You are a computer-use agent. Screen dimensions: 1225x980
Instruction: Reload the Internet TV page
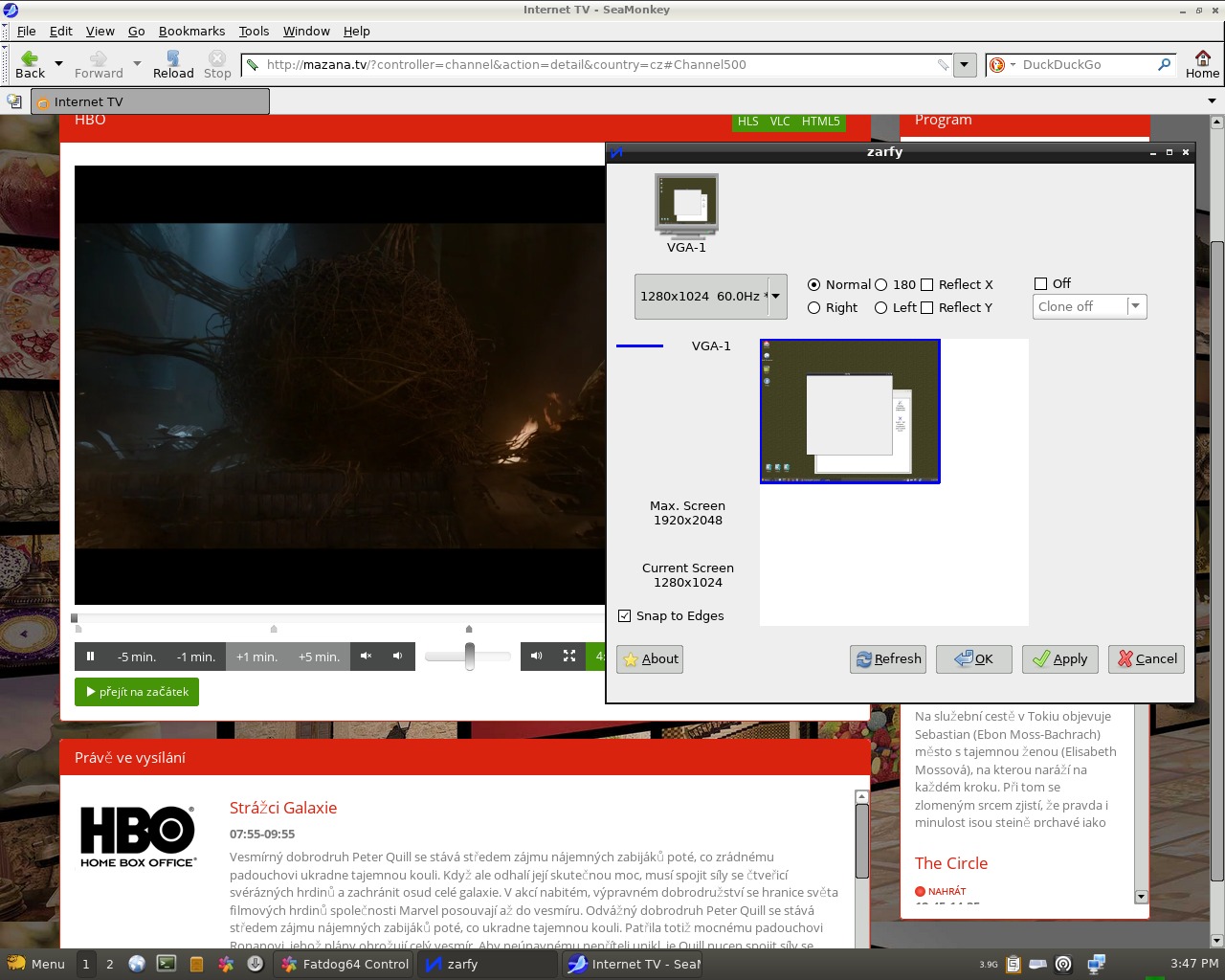tap(173, 64)
